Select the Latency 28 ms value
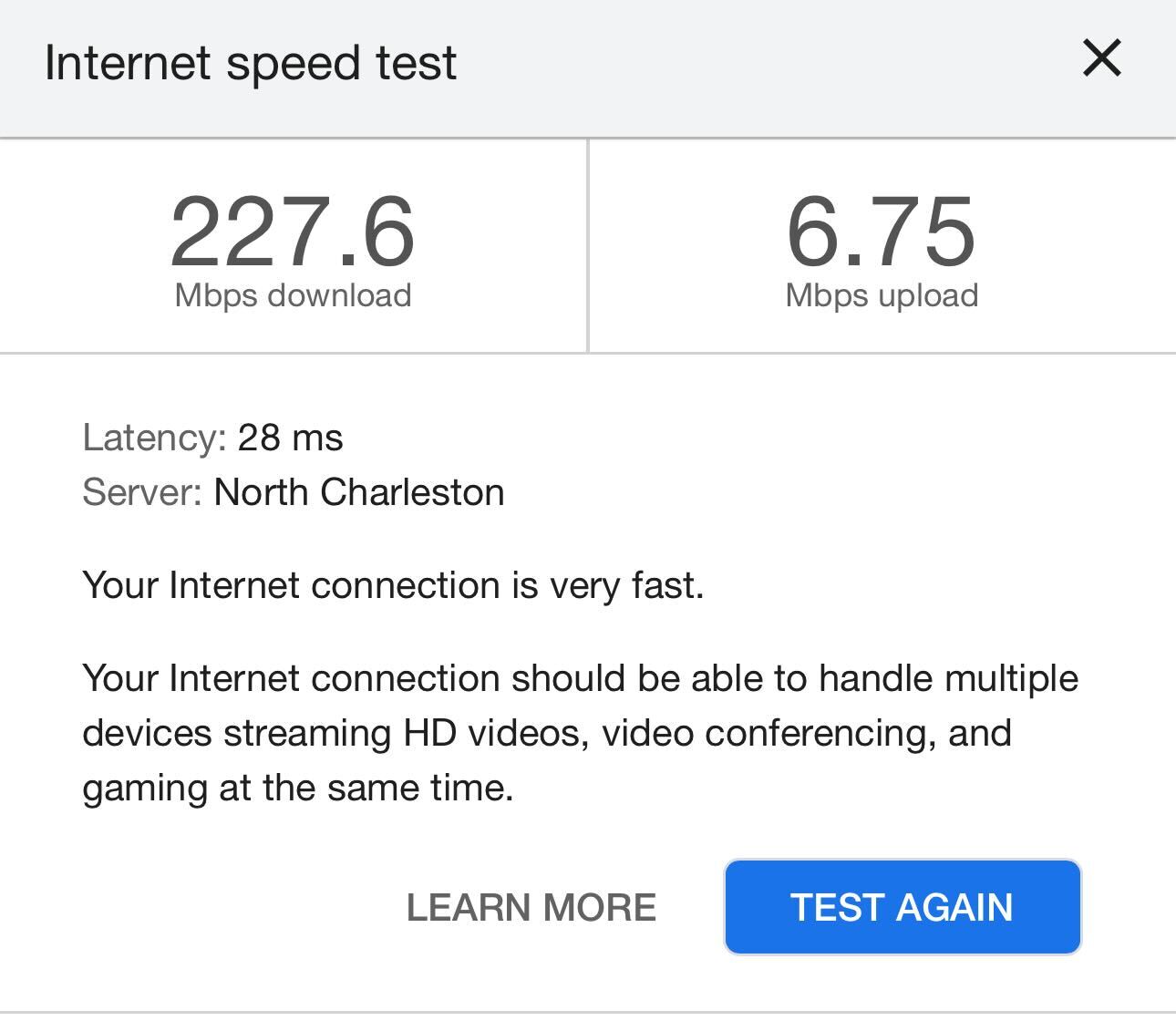The width and height of the screenshot is (1176, 1031). click(x=290, y=438)
